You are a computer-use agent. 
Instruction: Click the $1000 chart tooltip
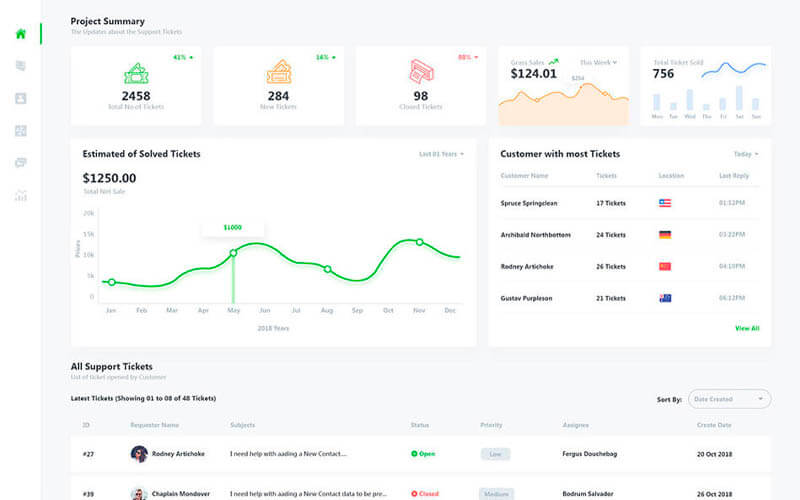[x=233, y=228]
